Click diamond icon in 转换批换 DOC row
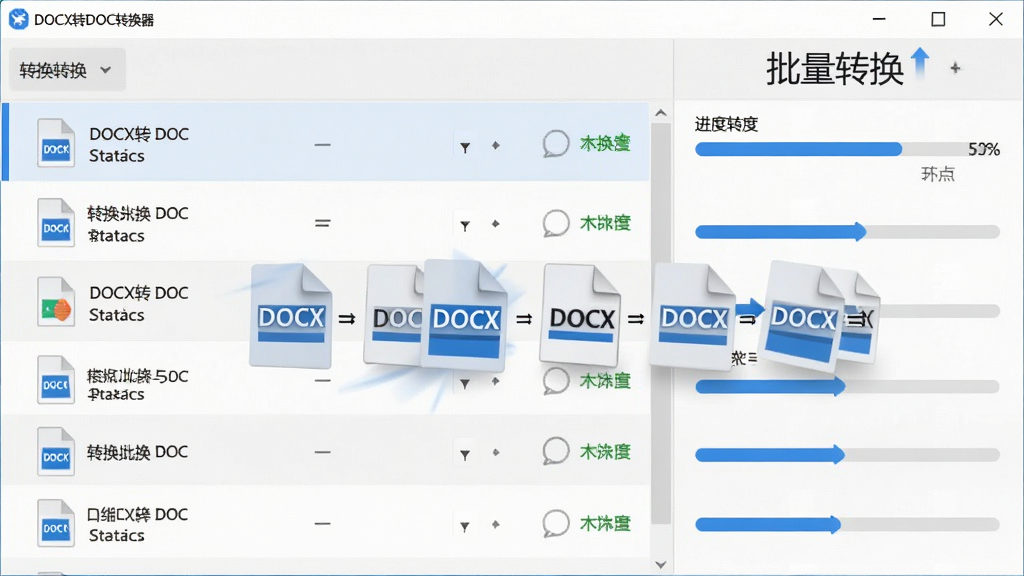 click(x=496, y=452)
